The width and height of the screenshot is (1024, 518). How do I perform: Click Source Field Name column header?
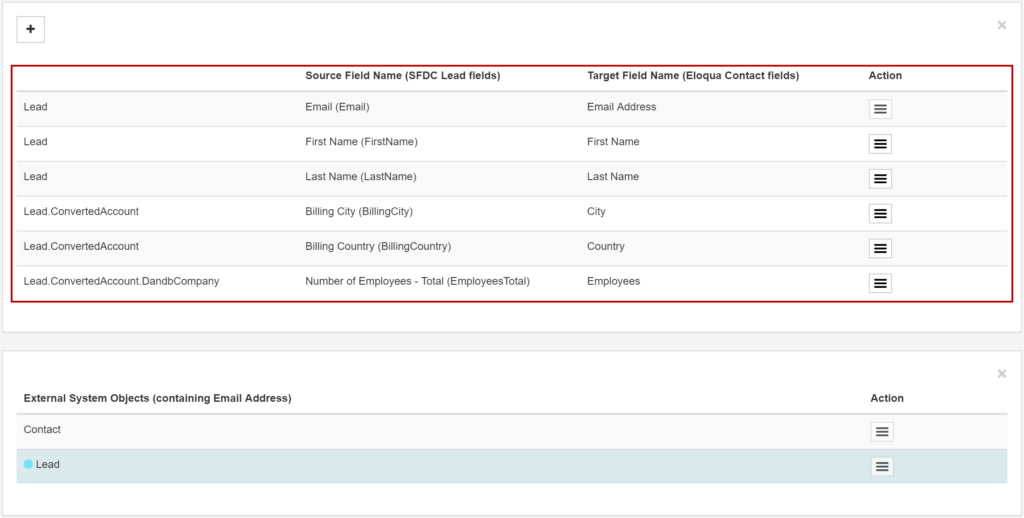point(402,76)
